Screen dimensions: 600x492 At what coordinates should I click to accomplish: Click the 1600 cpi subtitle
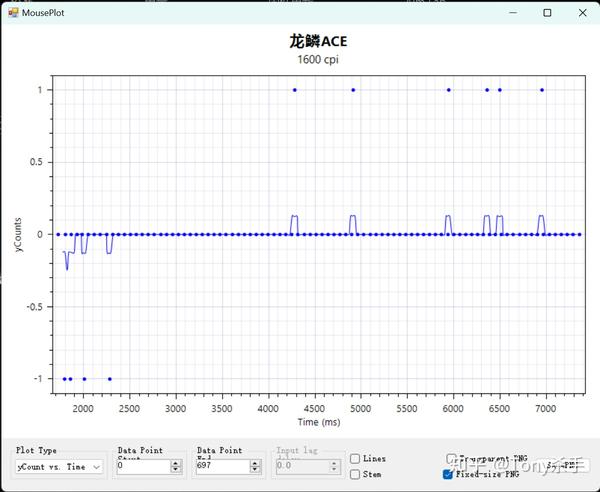pyautogui.click(x=318, y=60)
